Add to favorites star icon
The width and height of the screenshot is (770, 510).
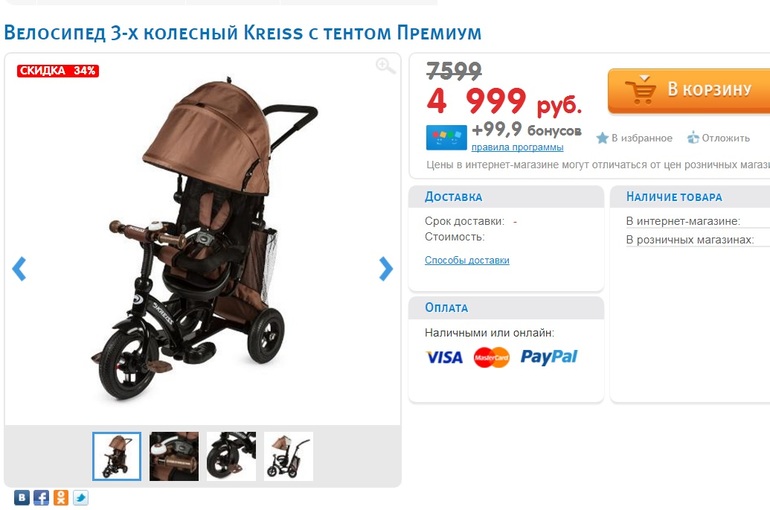602,138
